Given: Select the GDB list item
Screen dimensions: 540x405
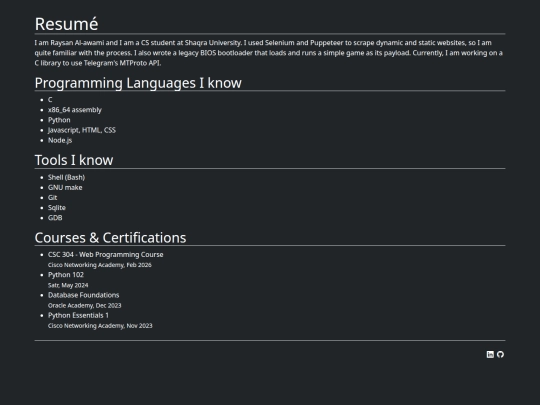Looking at the screenshot, I should pyautogui.click(x=55, y=218).
